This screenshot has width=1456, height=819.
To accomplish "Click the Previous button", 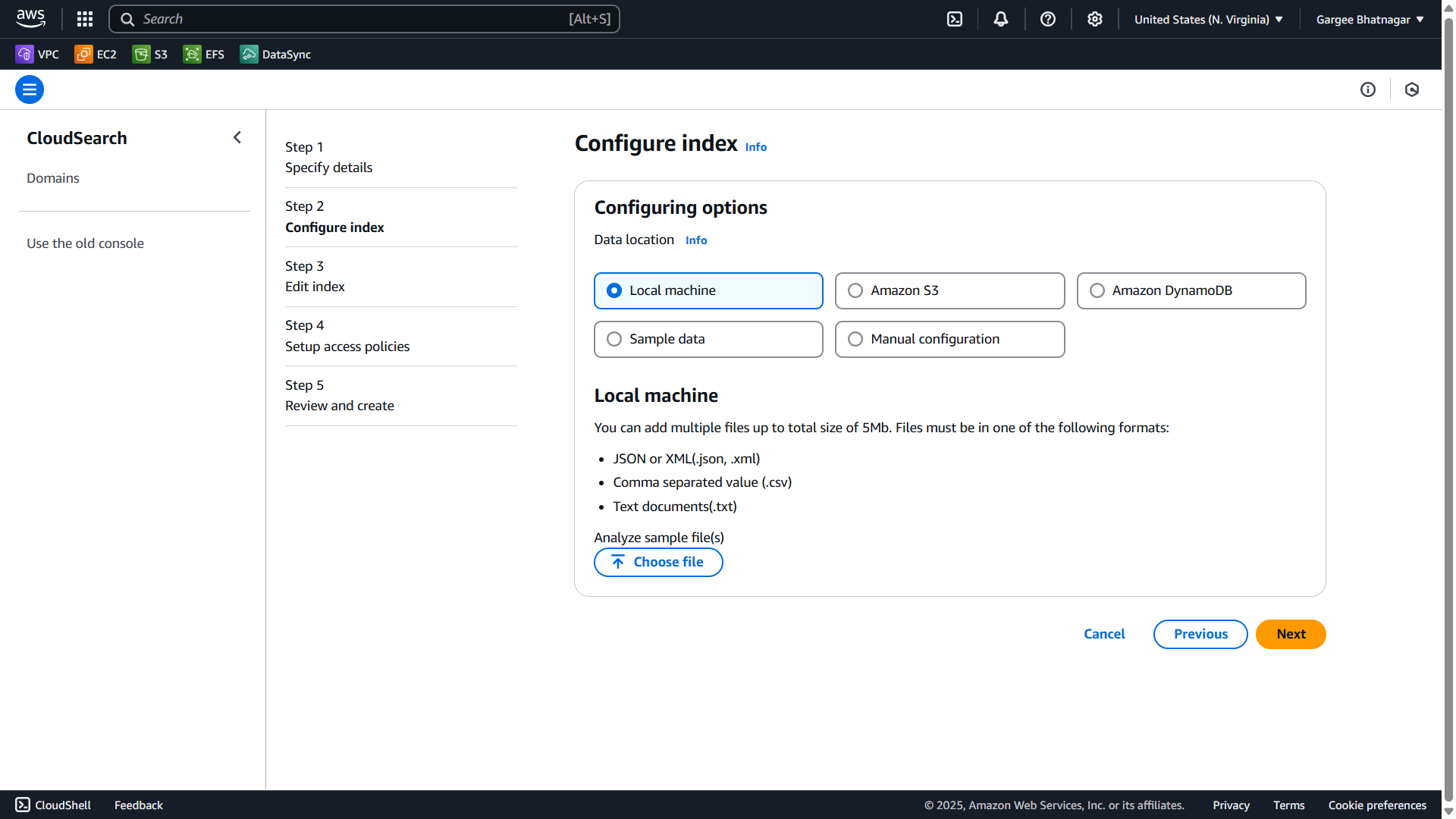I will [1200, 634].
